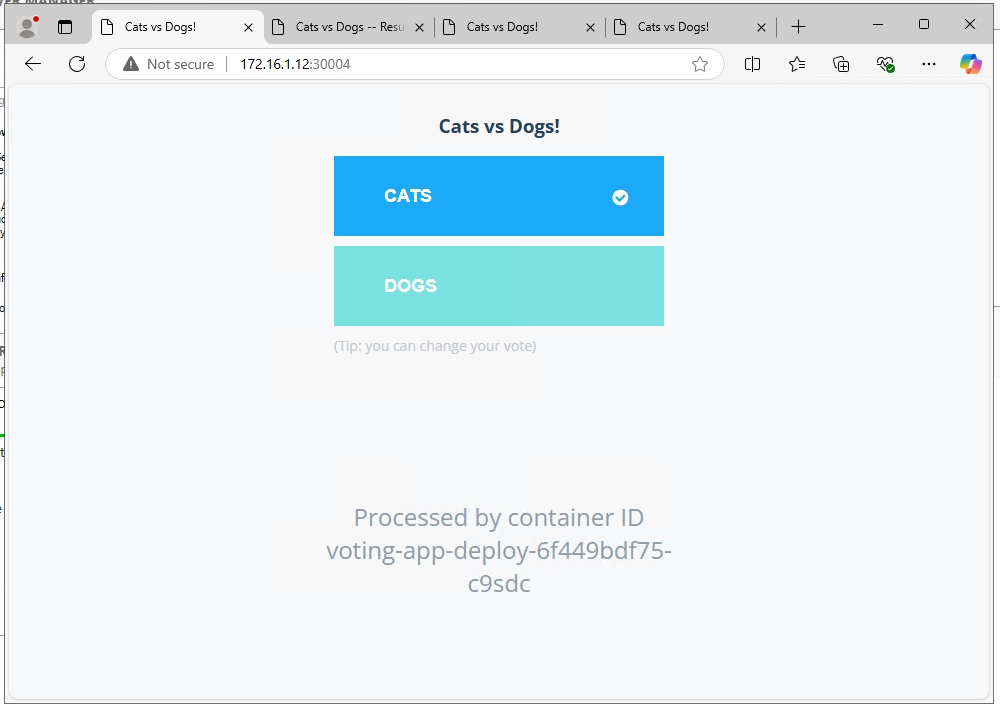Vote for CATS option
1000x709 pixels.
pyautogui.click(x=498, y=196)
